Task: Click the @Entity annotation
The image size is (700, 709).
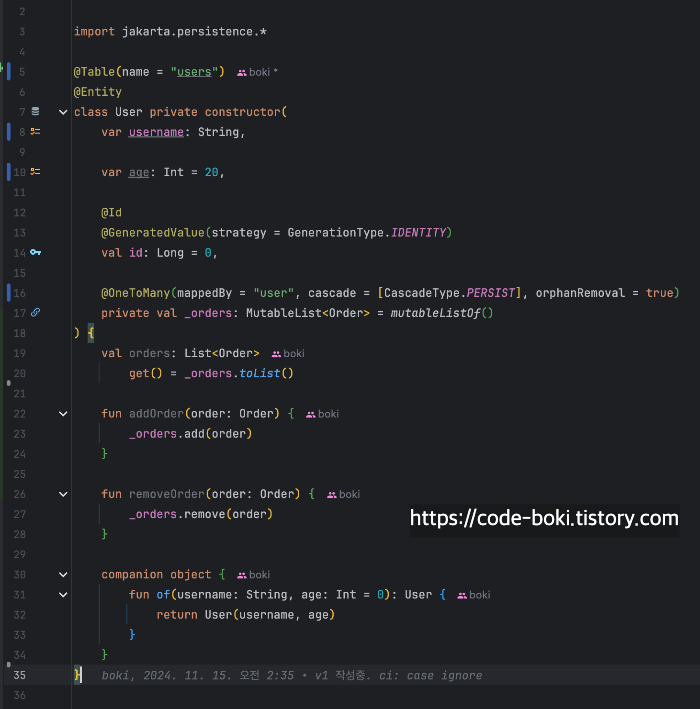Action: click(x=98, y=92)
